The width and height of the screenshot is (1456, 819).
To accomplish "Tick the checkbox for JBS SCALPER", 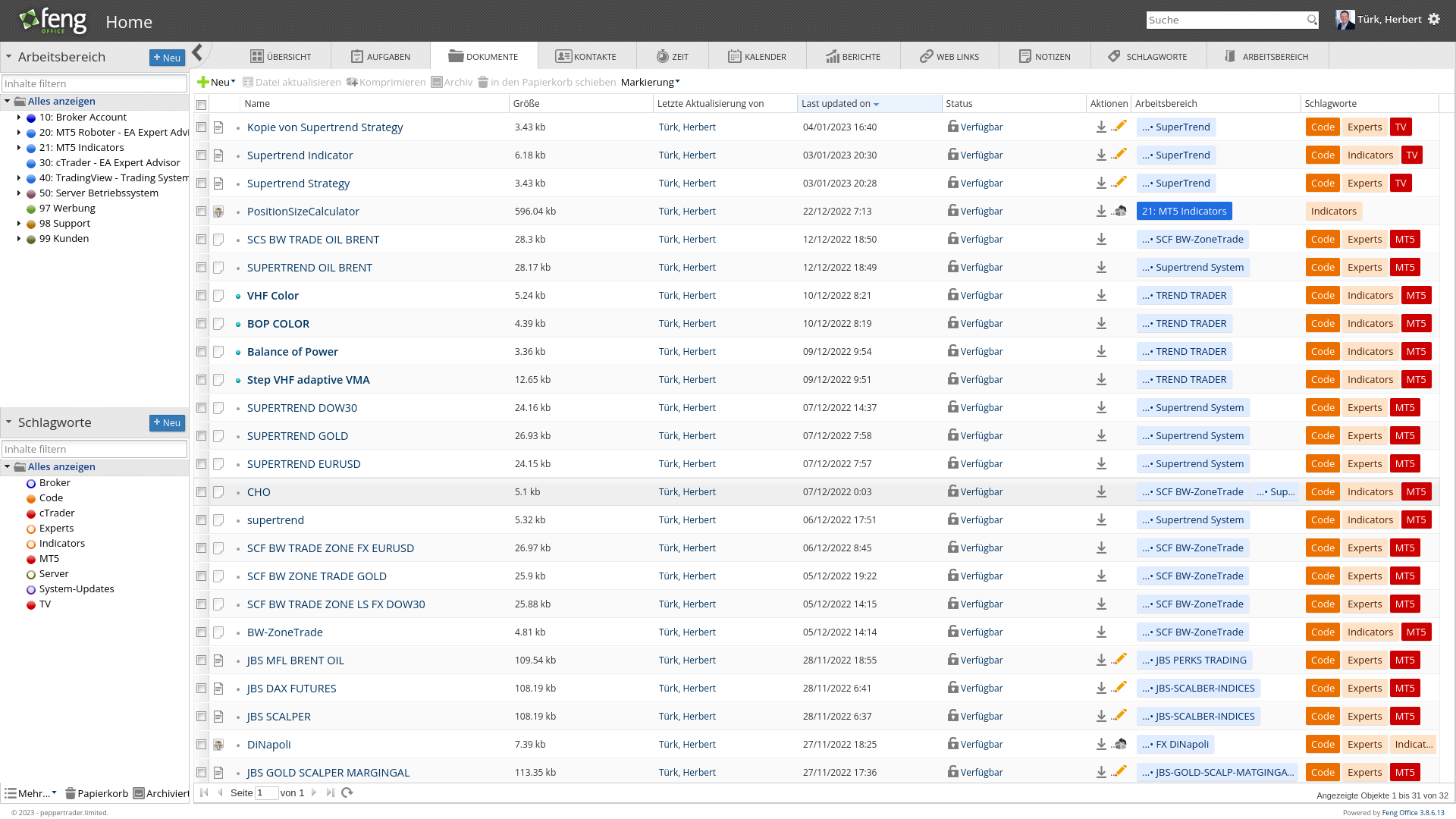I will pos(202,717).
